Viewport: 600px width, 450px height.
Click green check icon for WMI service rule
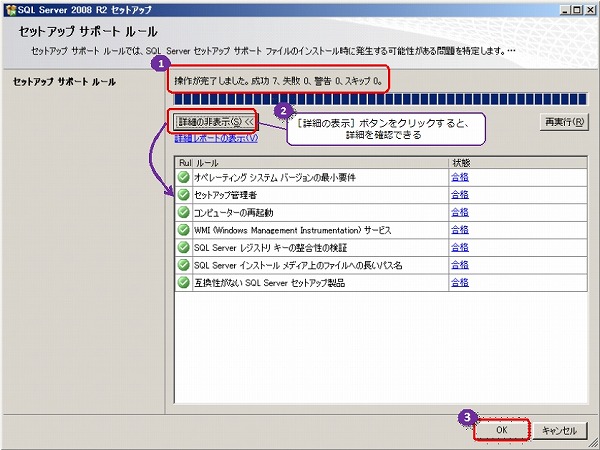184,230
